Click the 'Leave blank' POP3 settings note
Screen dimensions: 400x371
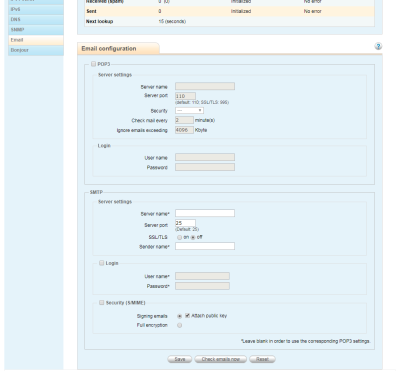305,341
